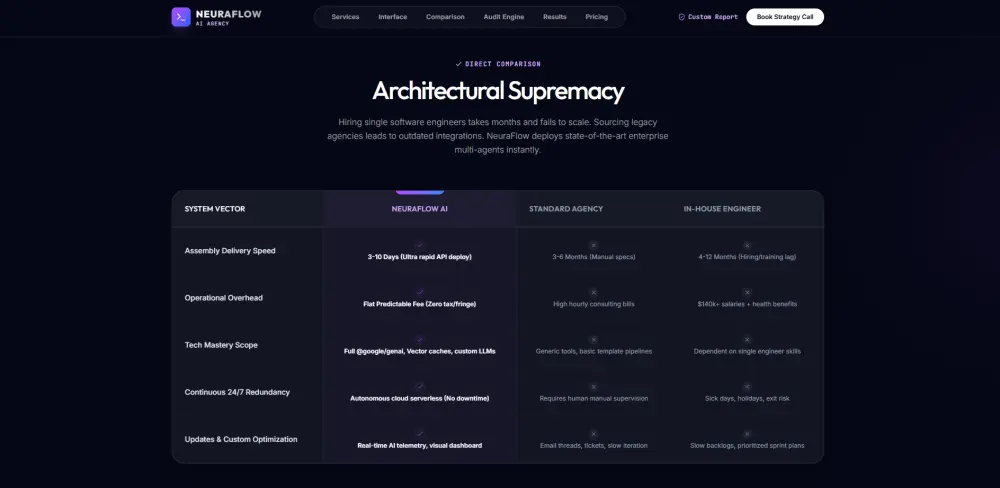Click the X icon above 4-12 Months
Image resolution: width=1000 pixels, height=488 pixels.
[747, 245]
